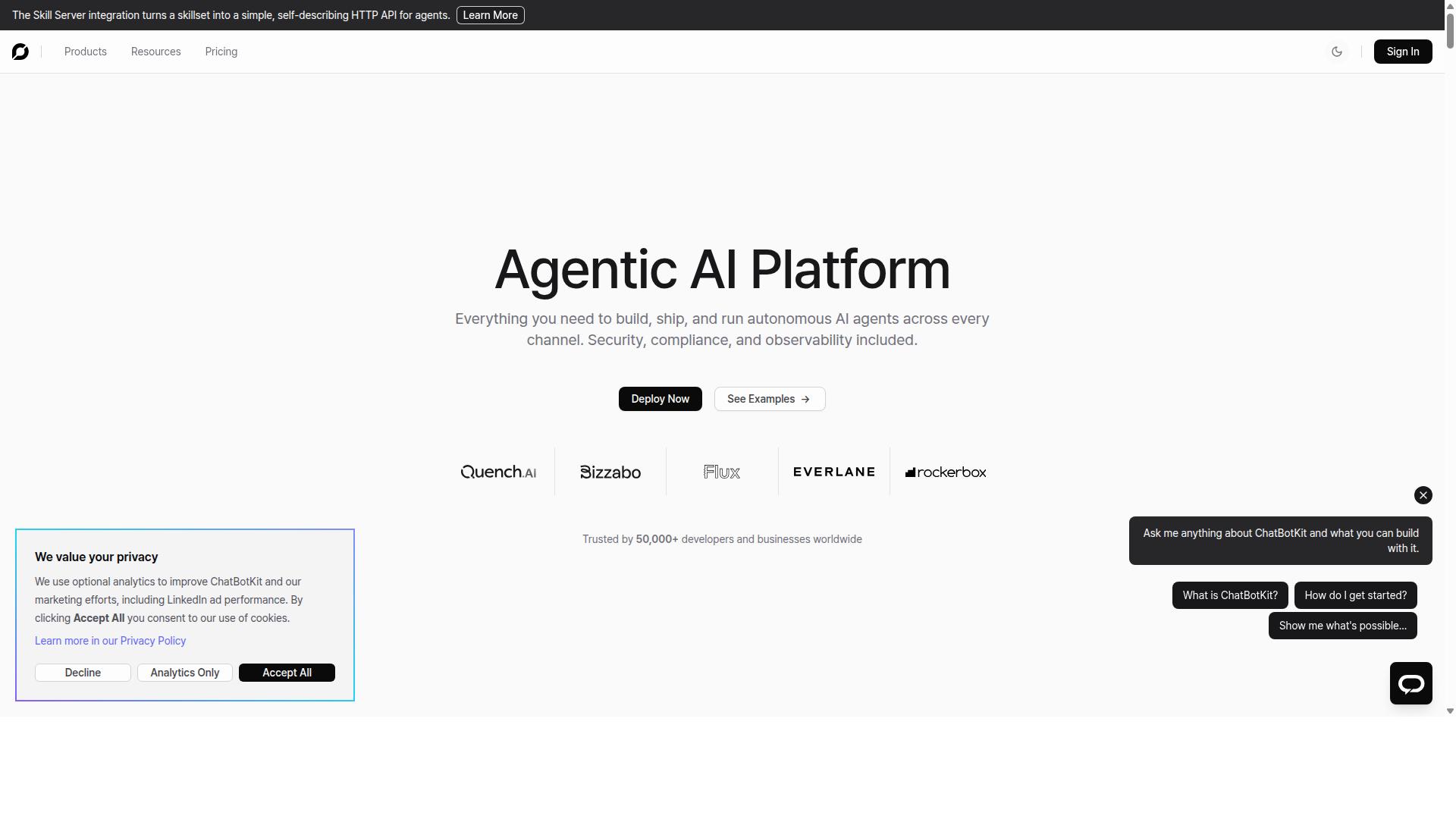Click the 'Agentic AI Platform' heading
1456x819 pixels.
click(x=722, y=269)
